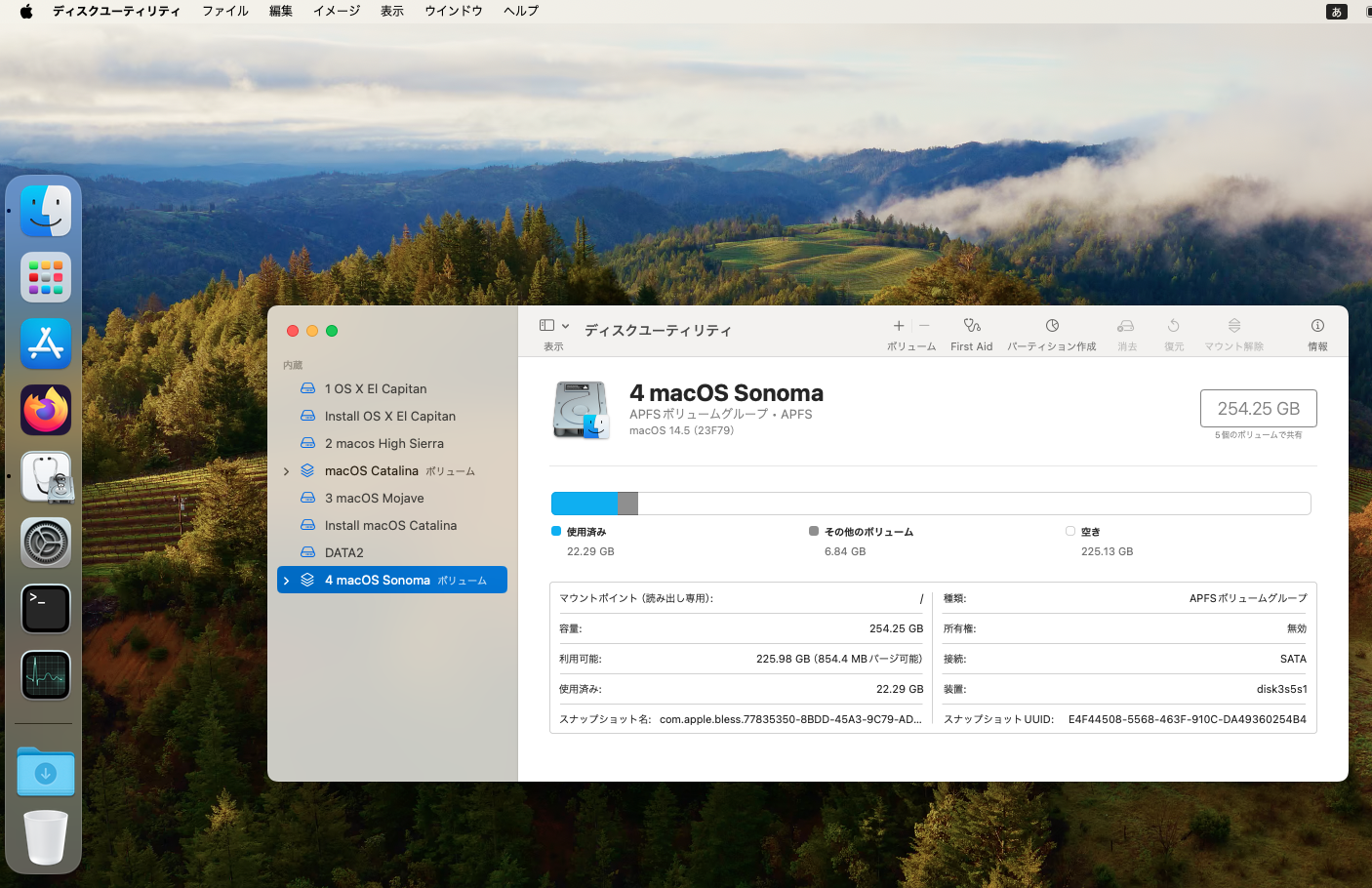Click the gray その他のボリューム legend swatch
Viewport: 1372px width, 888px height.
pyautogui.click(x=814, y=531)
